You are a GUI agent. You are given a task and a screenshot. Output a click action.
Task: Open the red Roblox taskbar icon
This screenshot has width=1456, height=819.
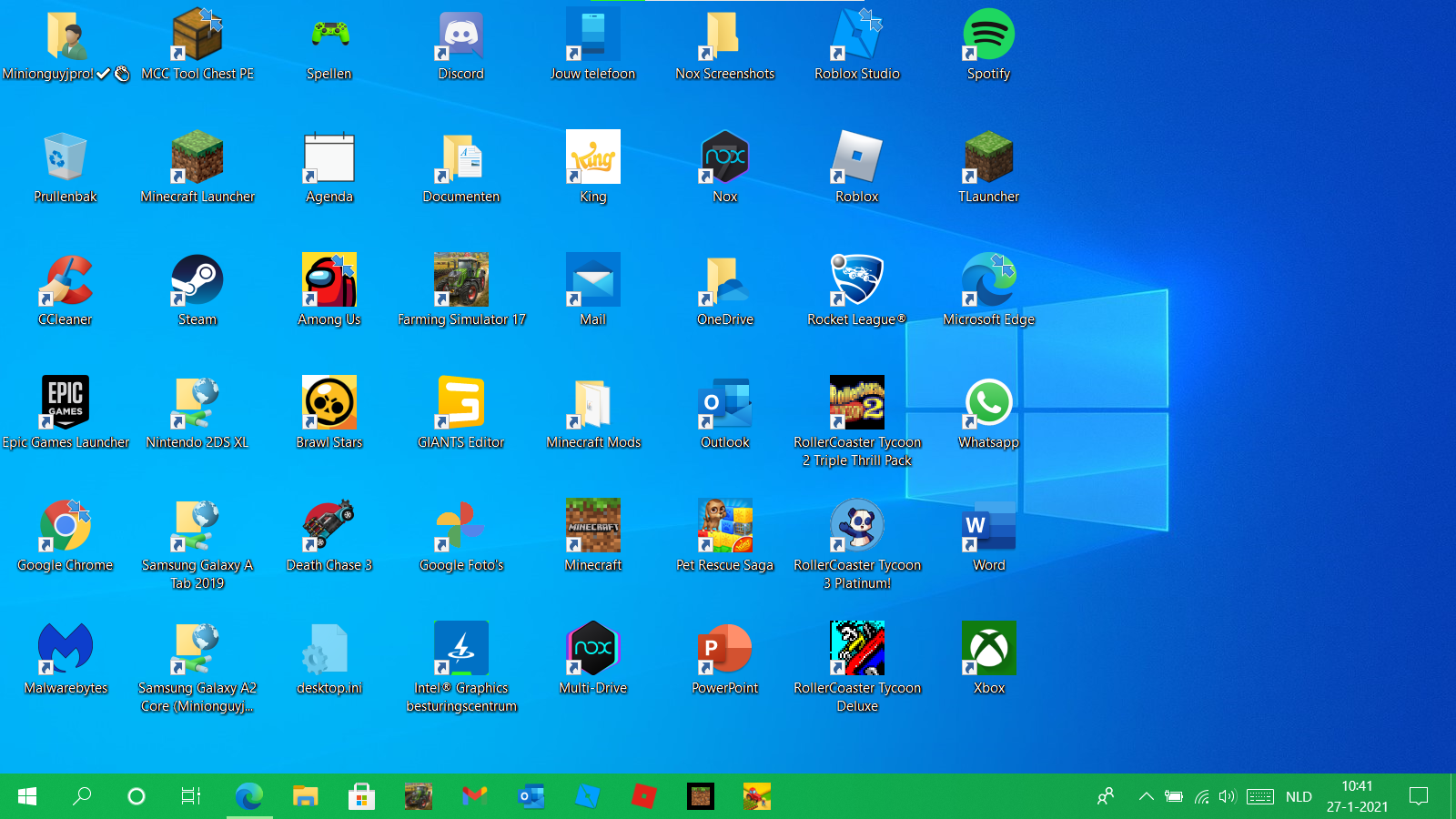pos(644,796)
